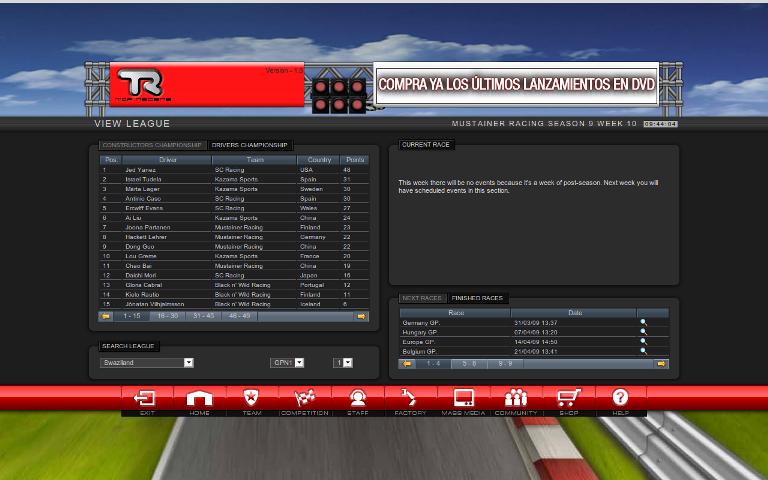The width and height of the screenshot is (768, 480).
Task: Sort by the Country column header
Action: (x=319, y=160)
